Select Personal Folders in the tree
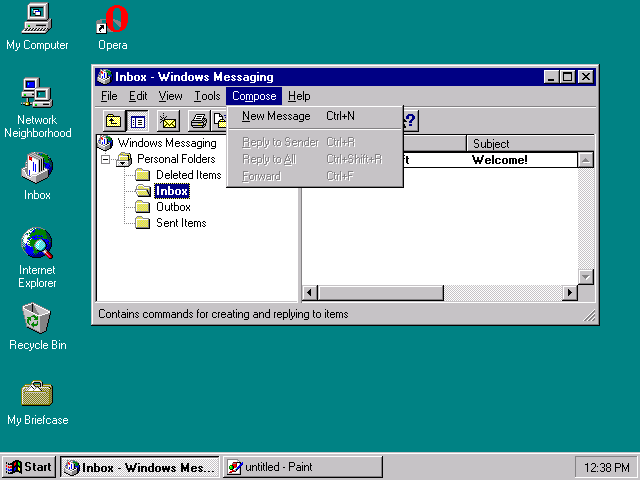640x480 pixels. (176, 159)
